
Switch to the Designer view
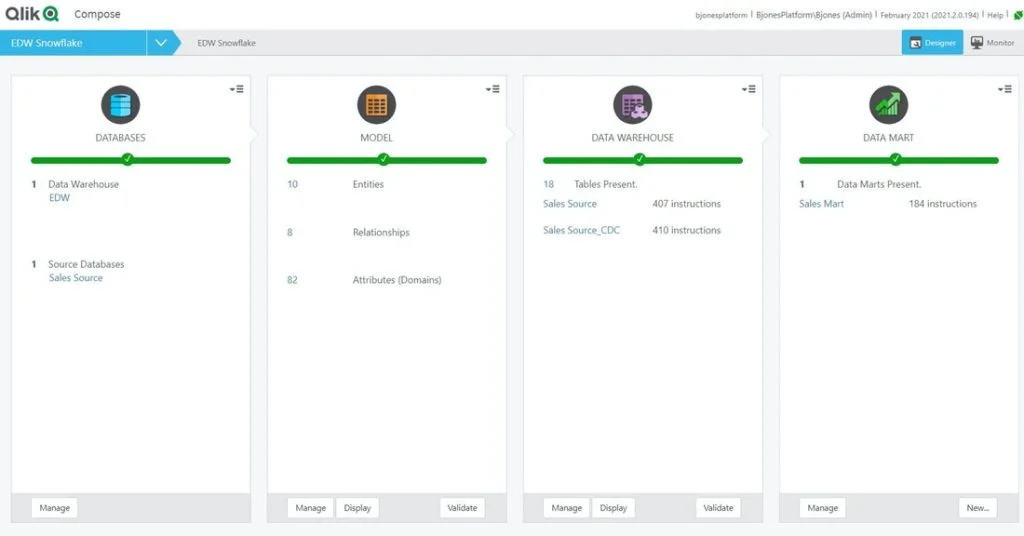(932, 43)
